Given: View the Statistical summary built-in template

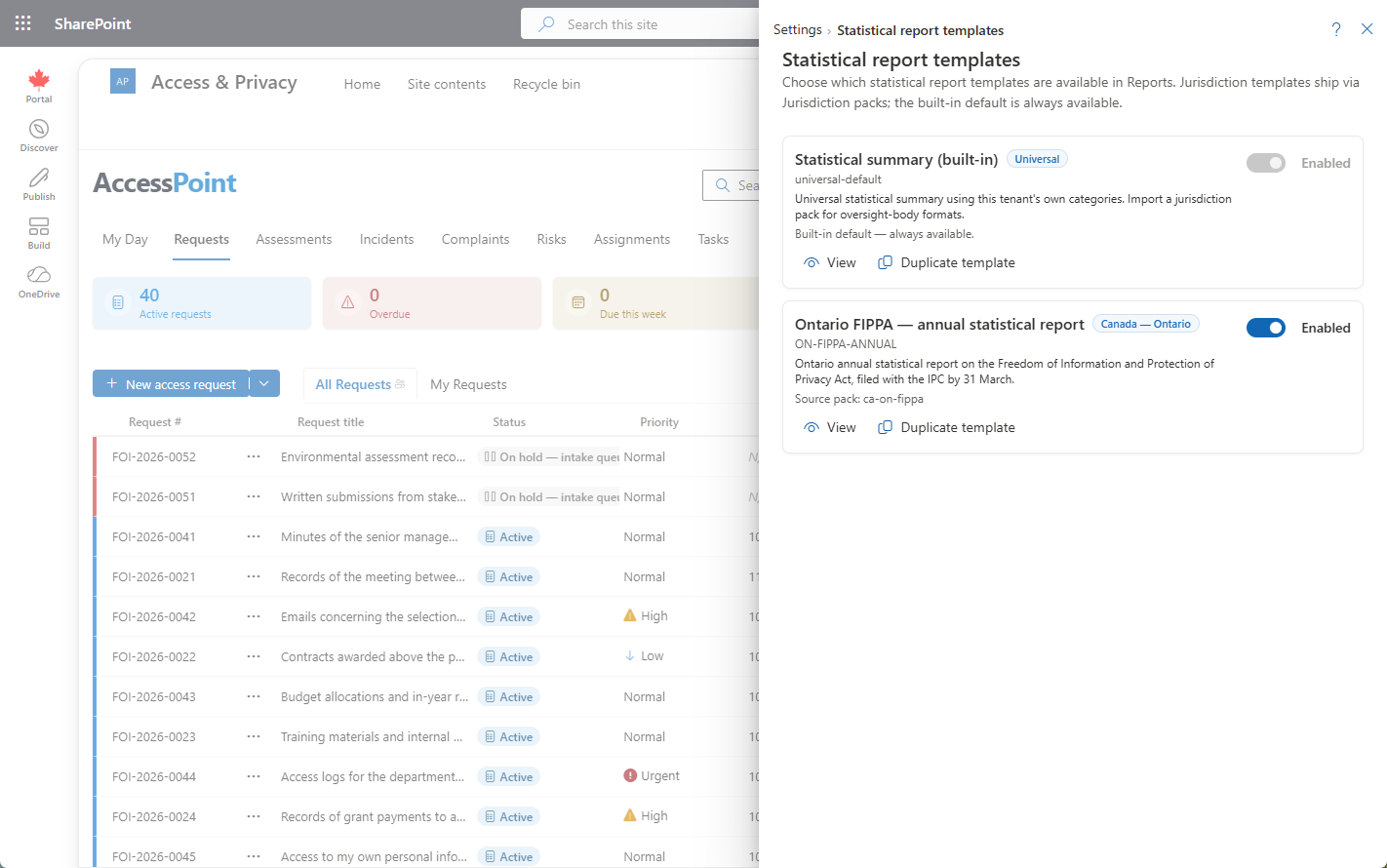Looking at the screenshot, I should (x=830, y=262).
